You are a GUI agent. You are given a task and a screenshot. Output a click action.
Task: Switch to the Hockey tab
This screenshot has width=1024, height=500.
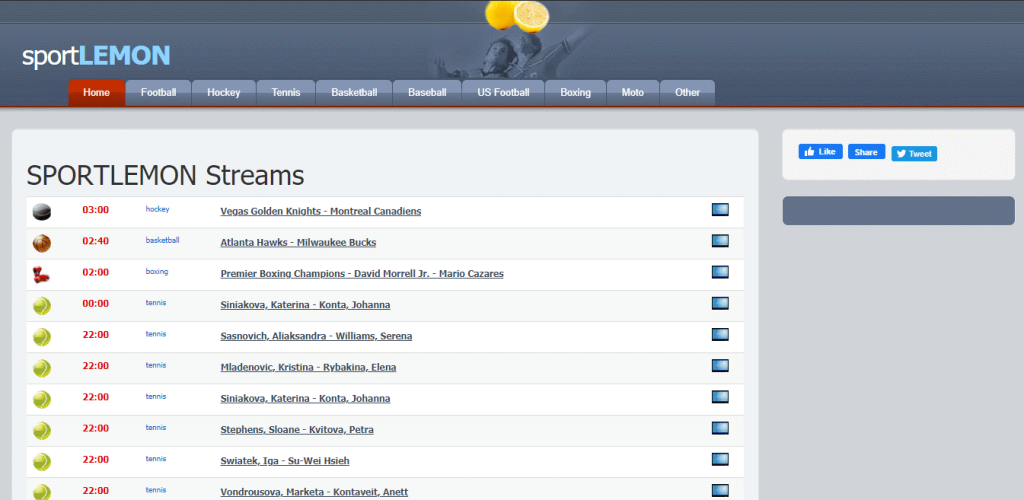[224, 93]
